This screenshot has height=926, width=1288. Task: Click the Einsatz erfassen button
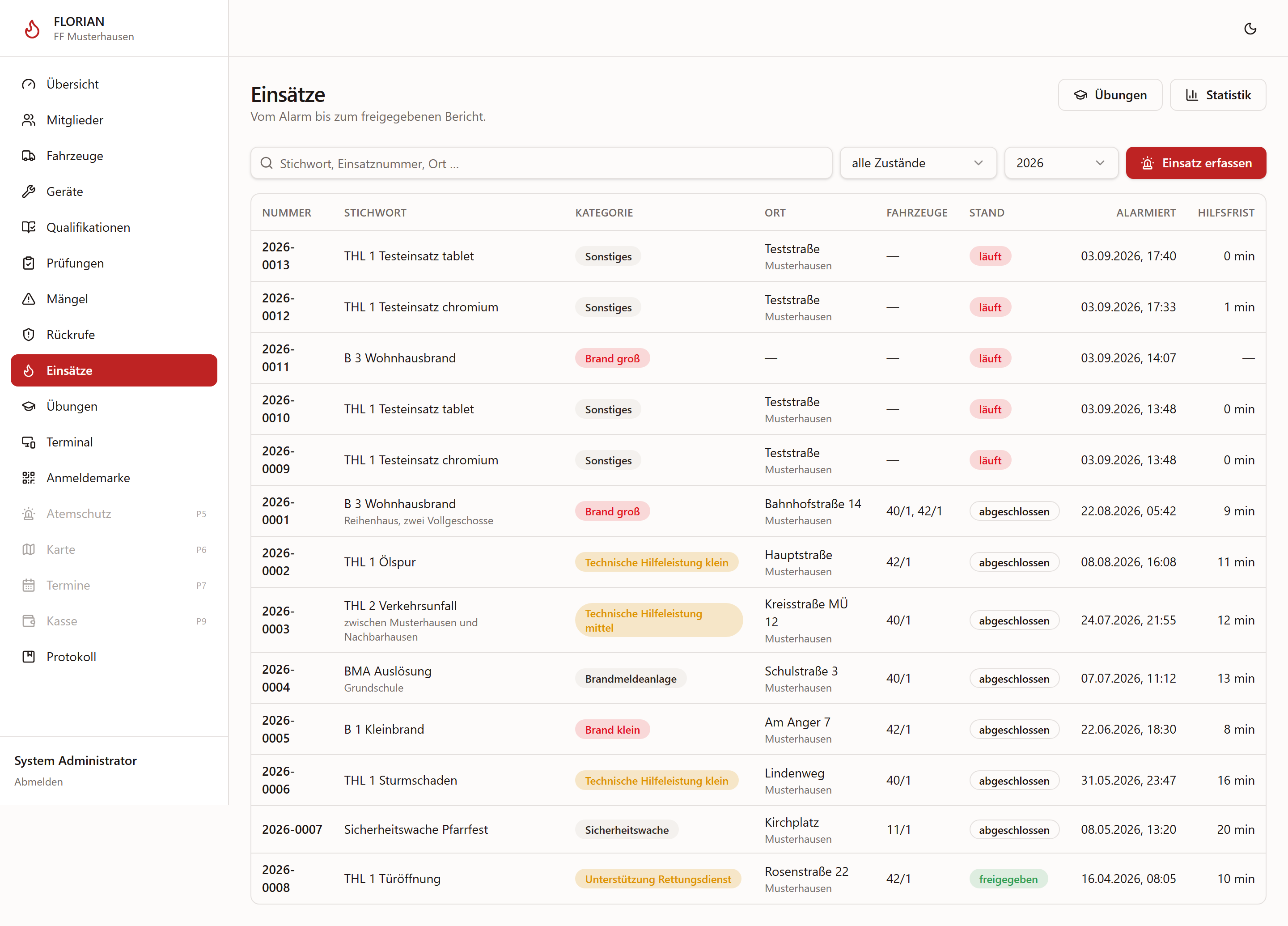pos(1196,163)
